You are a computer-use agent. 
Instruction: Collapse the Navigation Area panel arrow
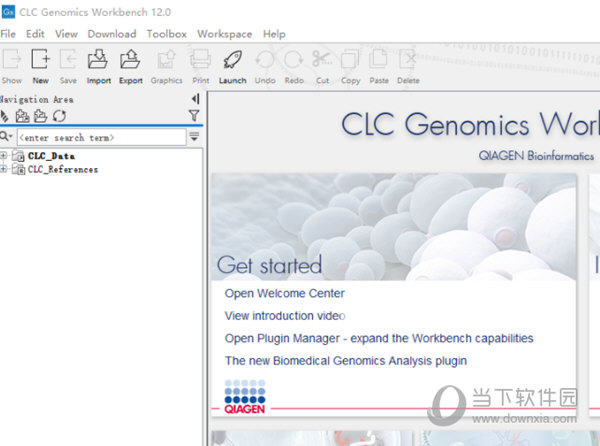click(x=196, y=99)
